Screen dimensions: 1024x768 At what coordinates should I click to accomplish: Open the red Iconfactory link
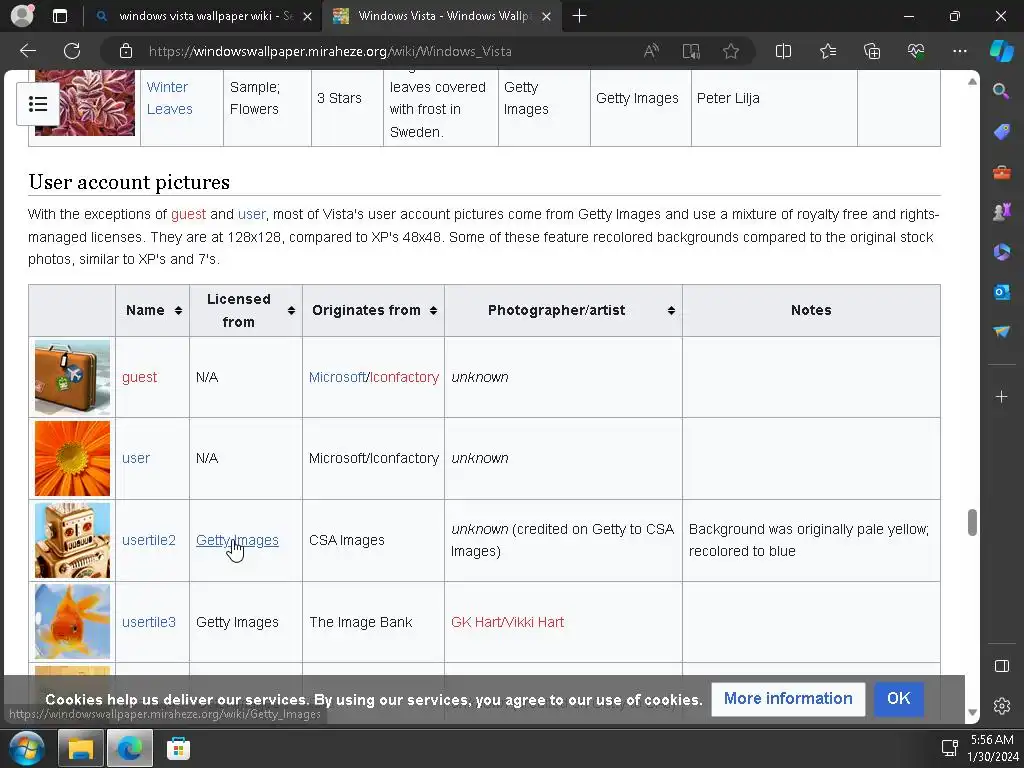coord(404,377)
